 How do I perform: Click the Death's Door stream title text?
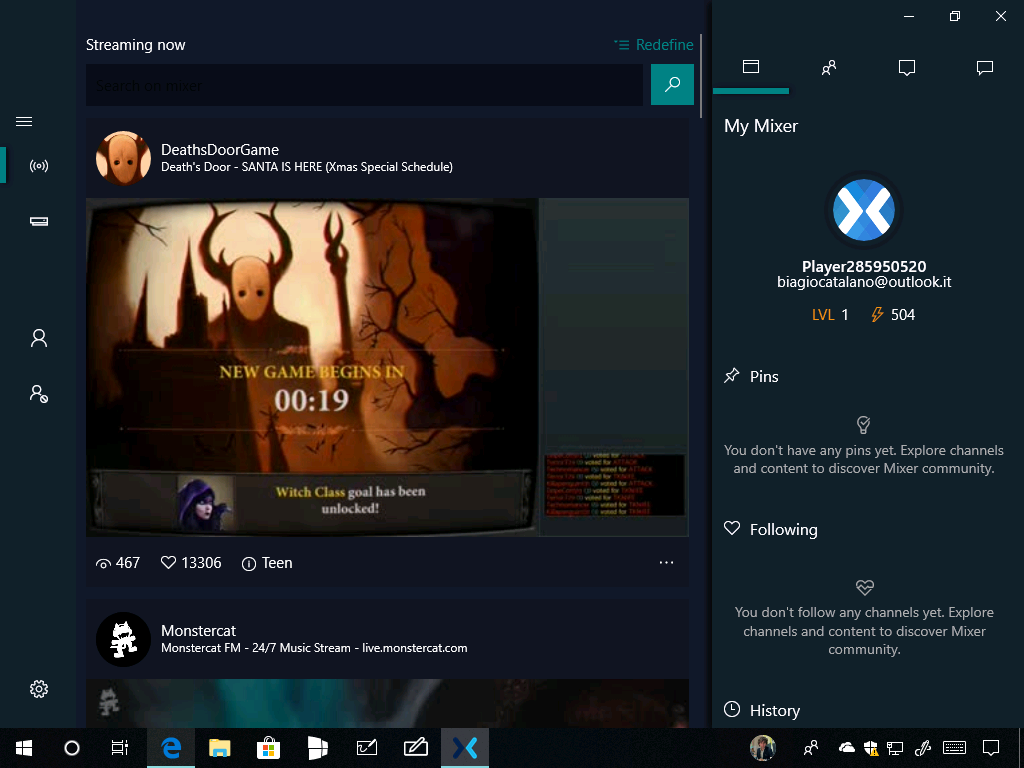[x=307, y=167]
